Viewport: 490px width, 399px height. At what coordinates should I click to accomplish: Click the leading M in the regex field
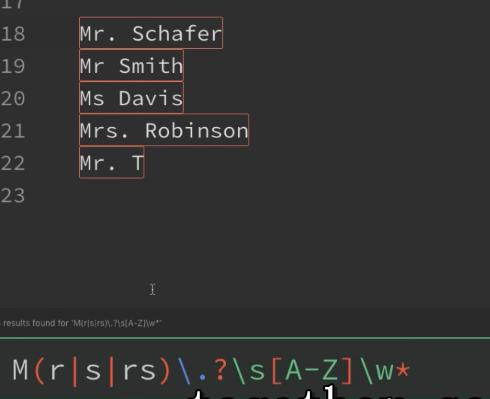[20, 371]
